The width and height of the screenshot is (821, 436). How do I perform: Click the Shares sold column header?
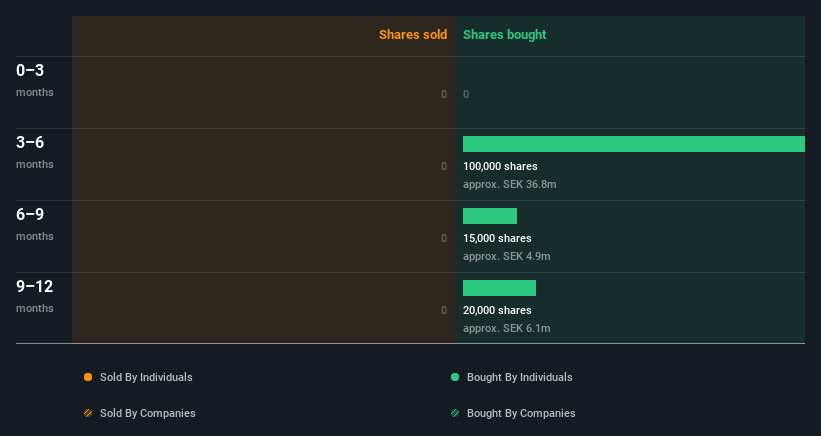click(x=413, y=35)
